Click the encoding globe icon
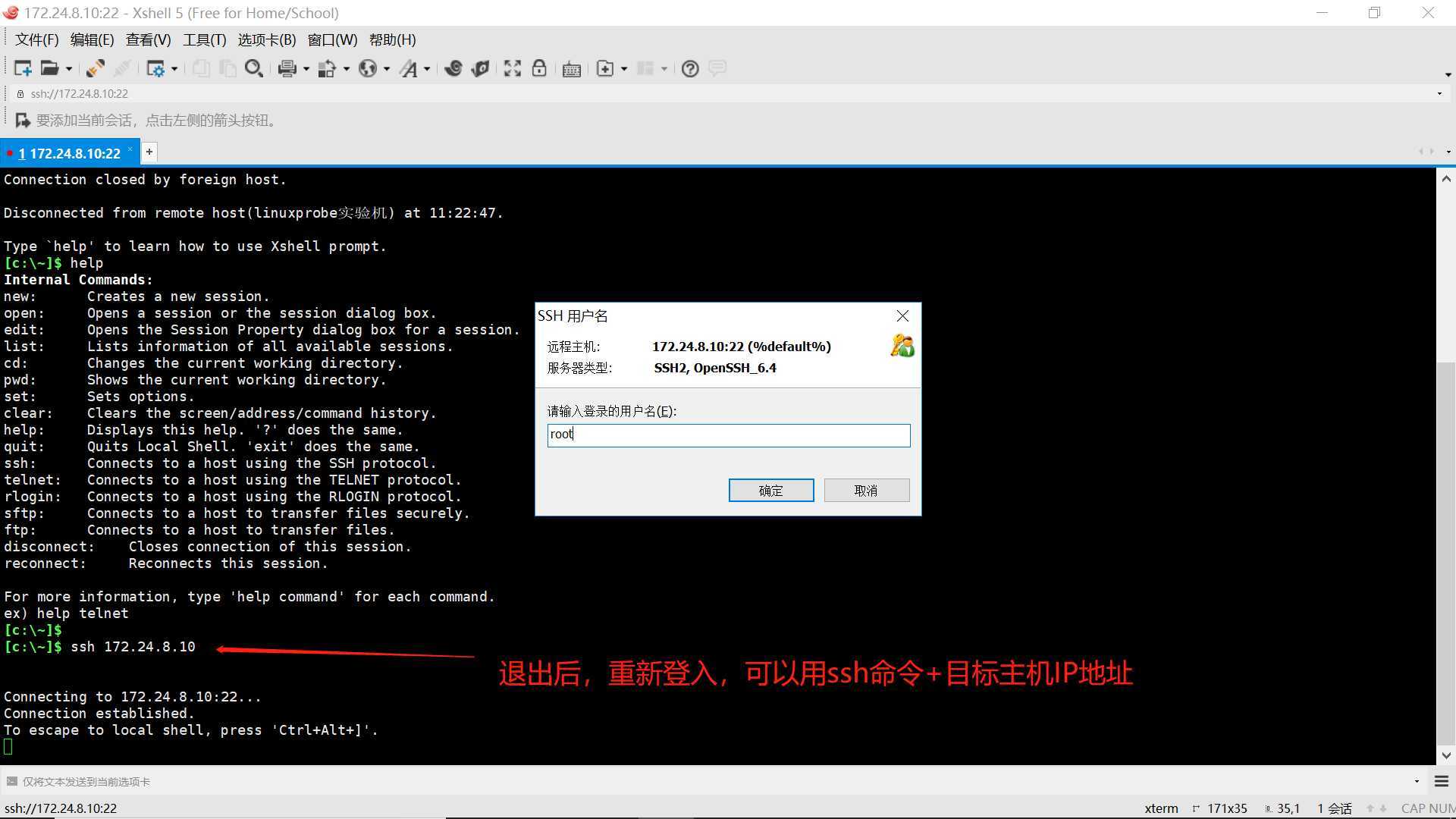This screenshot has width=1456, height=819. pos(368,68)
